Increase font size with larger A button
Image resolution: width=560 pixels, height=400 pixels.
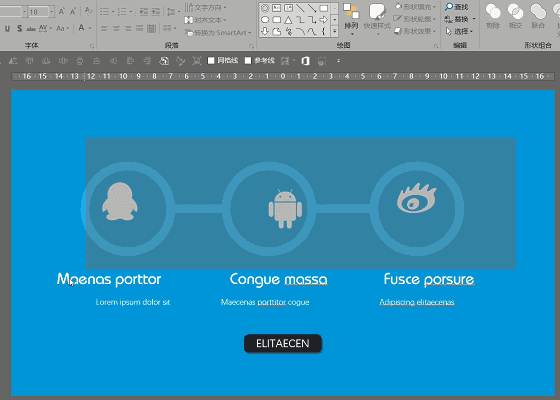click(61, 12)
